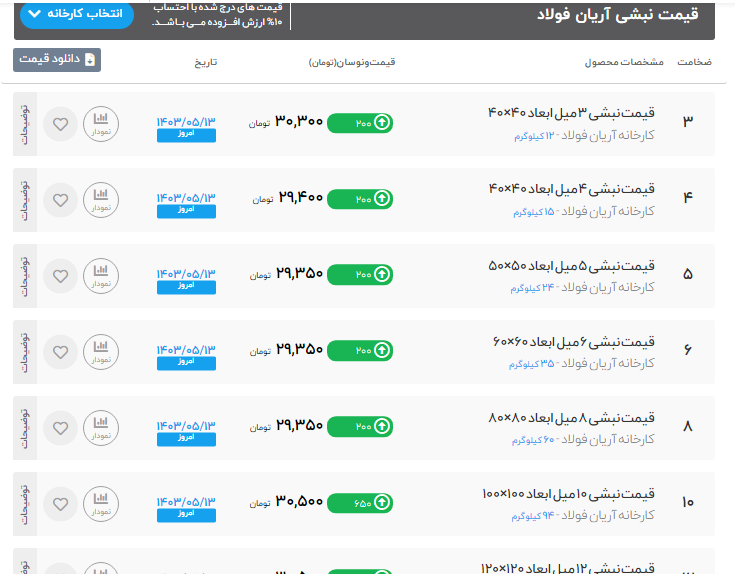735x574 pixels.
Task: Click the تاریخ column header
Action: click(x=205, y=62)
